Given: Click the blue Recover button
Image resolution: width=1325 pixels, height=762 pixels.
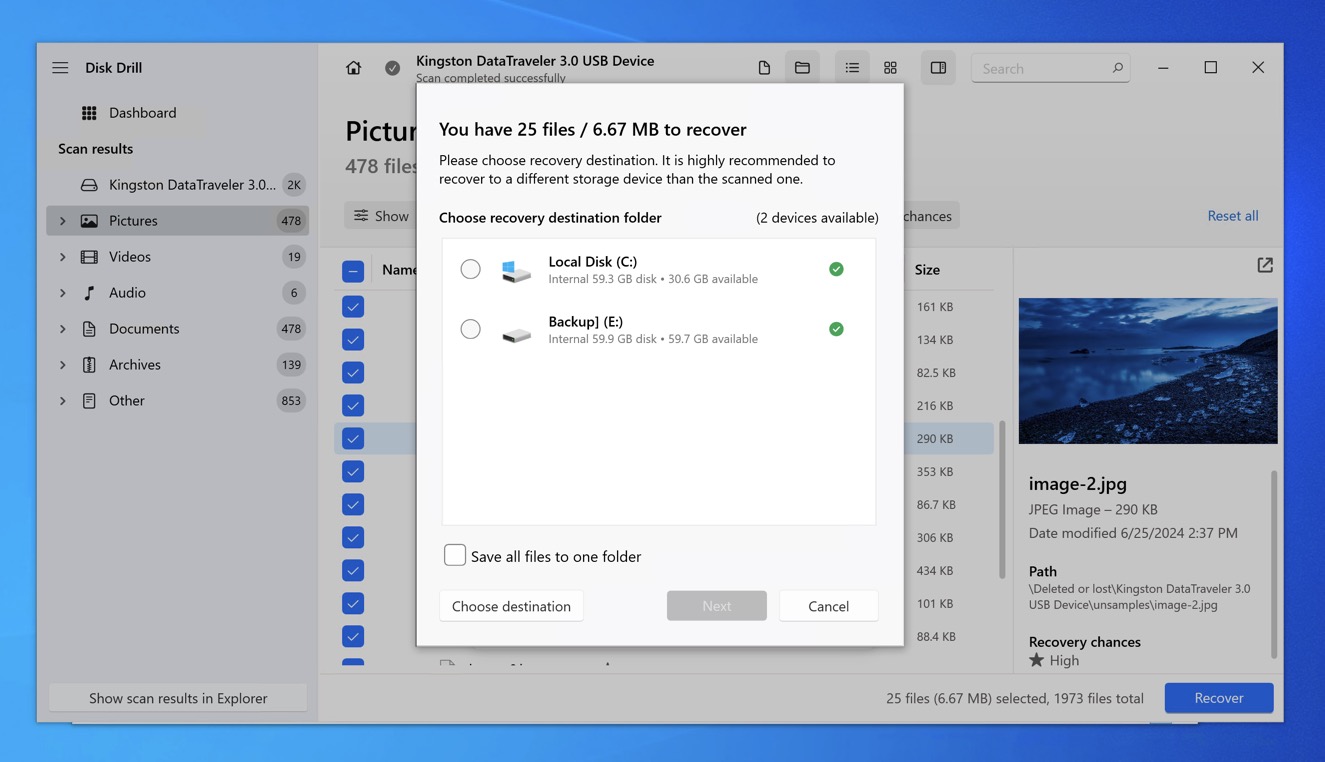Looking at the screenshot, I should coord(1219,698).
